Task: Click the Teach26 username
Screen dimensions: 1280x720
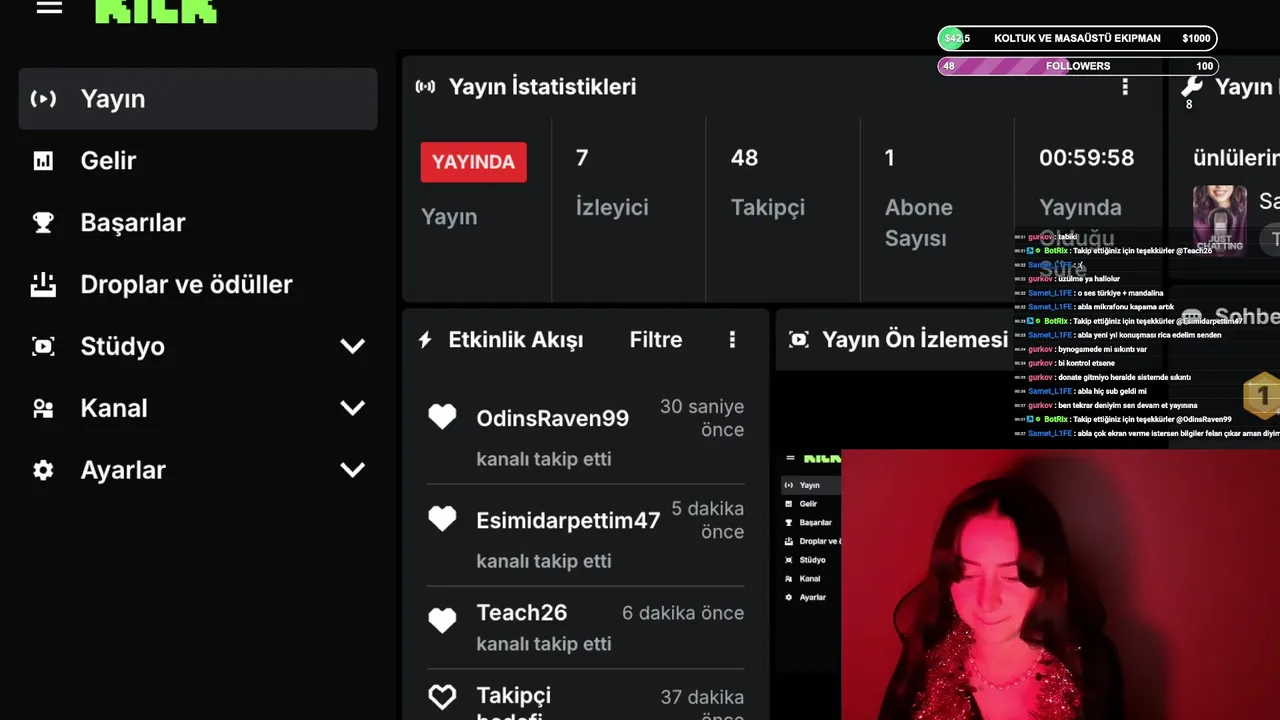Action: [x=522, y=612]
